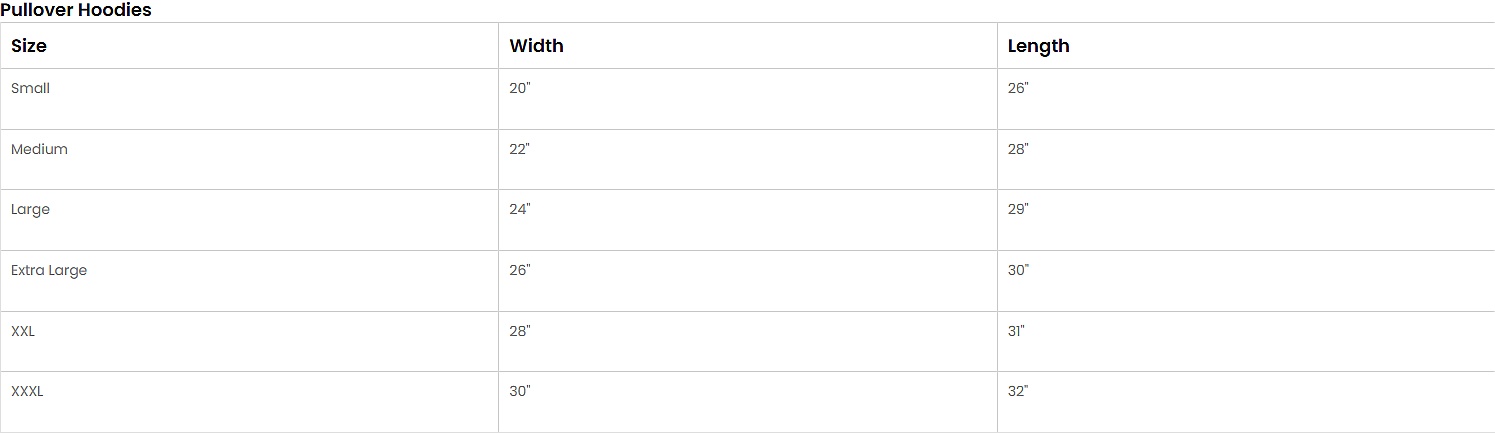Screen dimensions: 1495x433
Task: Click the Pullover Hoodies table heading
Action: (76, 10)
